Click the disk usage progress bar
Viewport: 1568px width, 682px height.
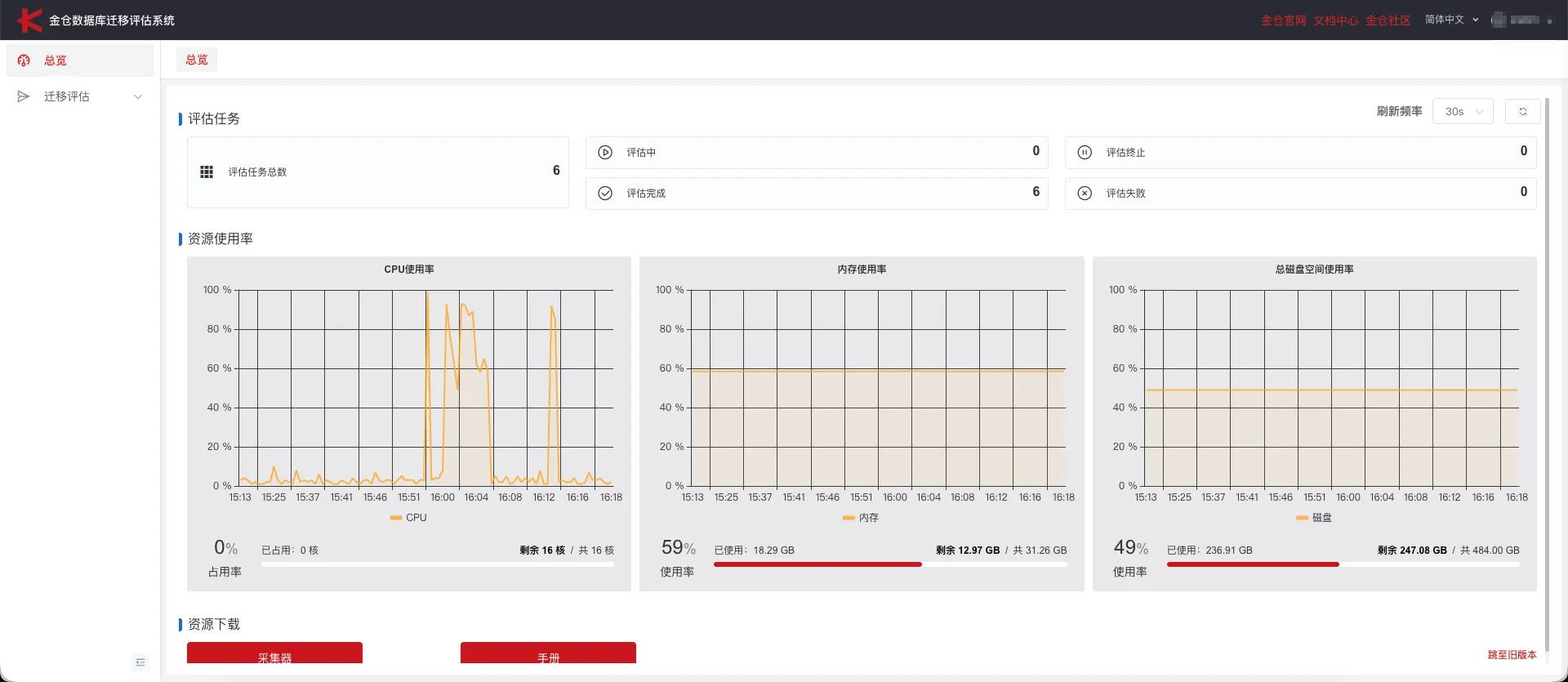1343,564
